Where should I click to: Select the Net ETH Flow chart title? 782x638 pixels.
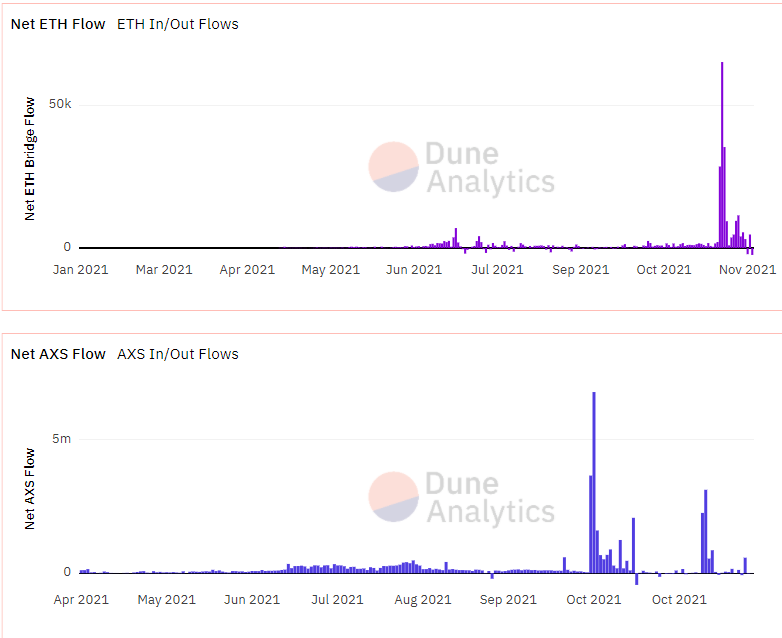[x=58, y=24]
